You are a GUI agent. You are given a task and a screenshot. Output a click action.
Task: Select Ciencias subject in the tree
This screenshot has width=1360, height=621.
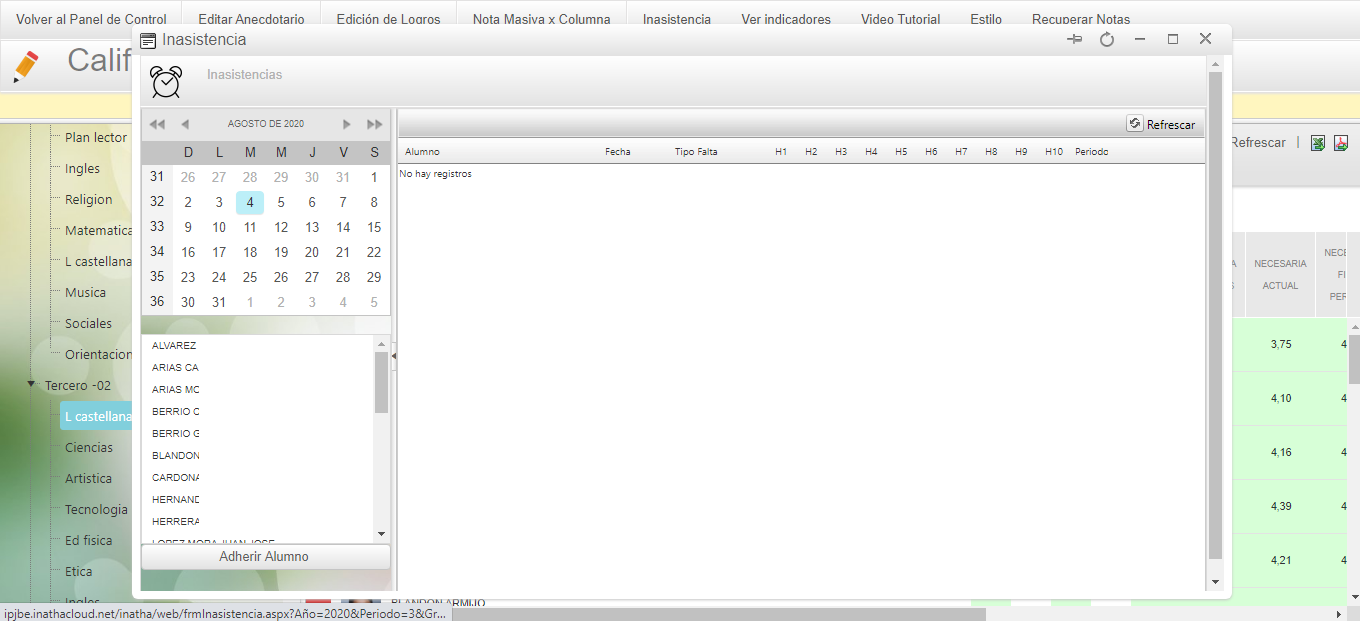point(89,447)
